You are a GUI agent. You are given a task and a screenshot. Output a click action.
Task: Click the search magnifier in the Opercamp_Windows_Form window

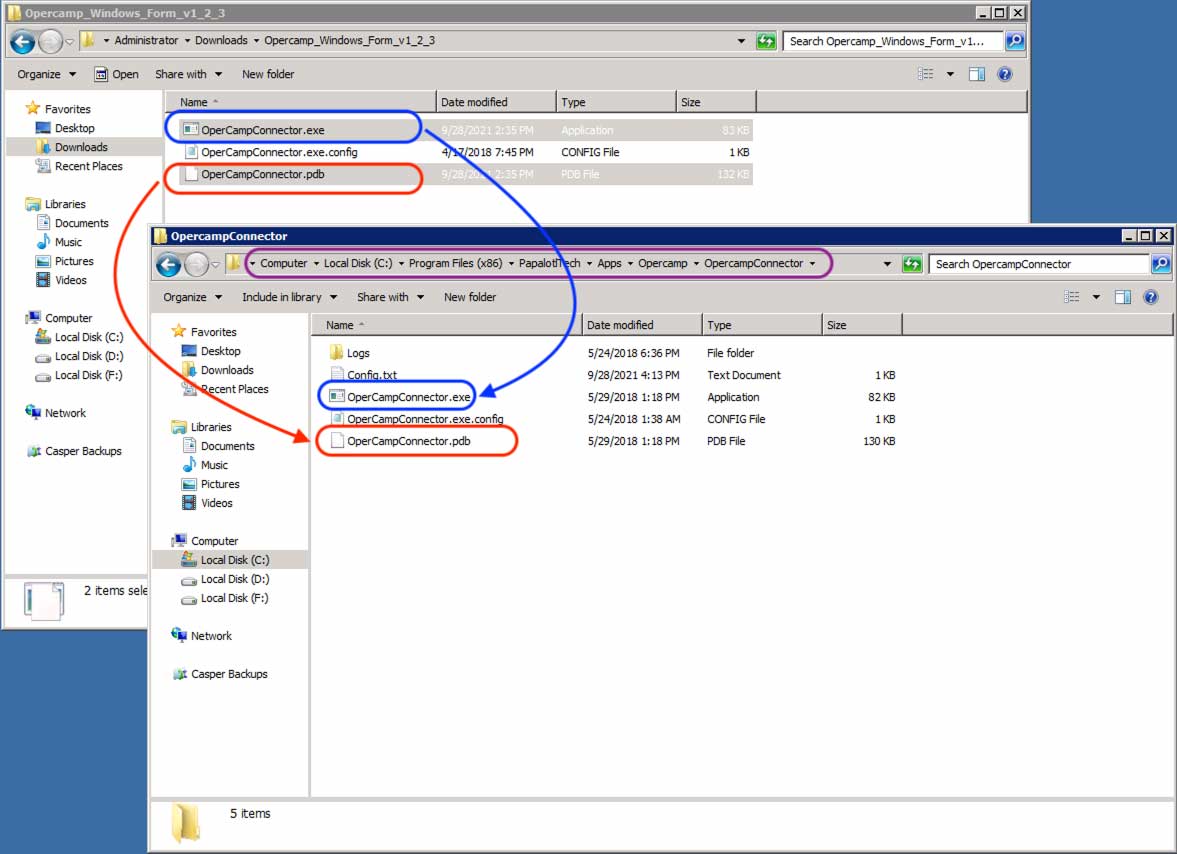coord(1015,41)
